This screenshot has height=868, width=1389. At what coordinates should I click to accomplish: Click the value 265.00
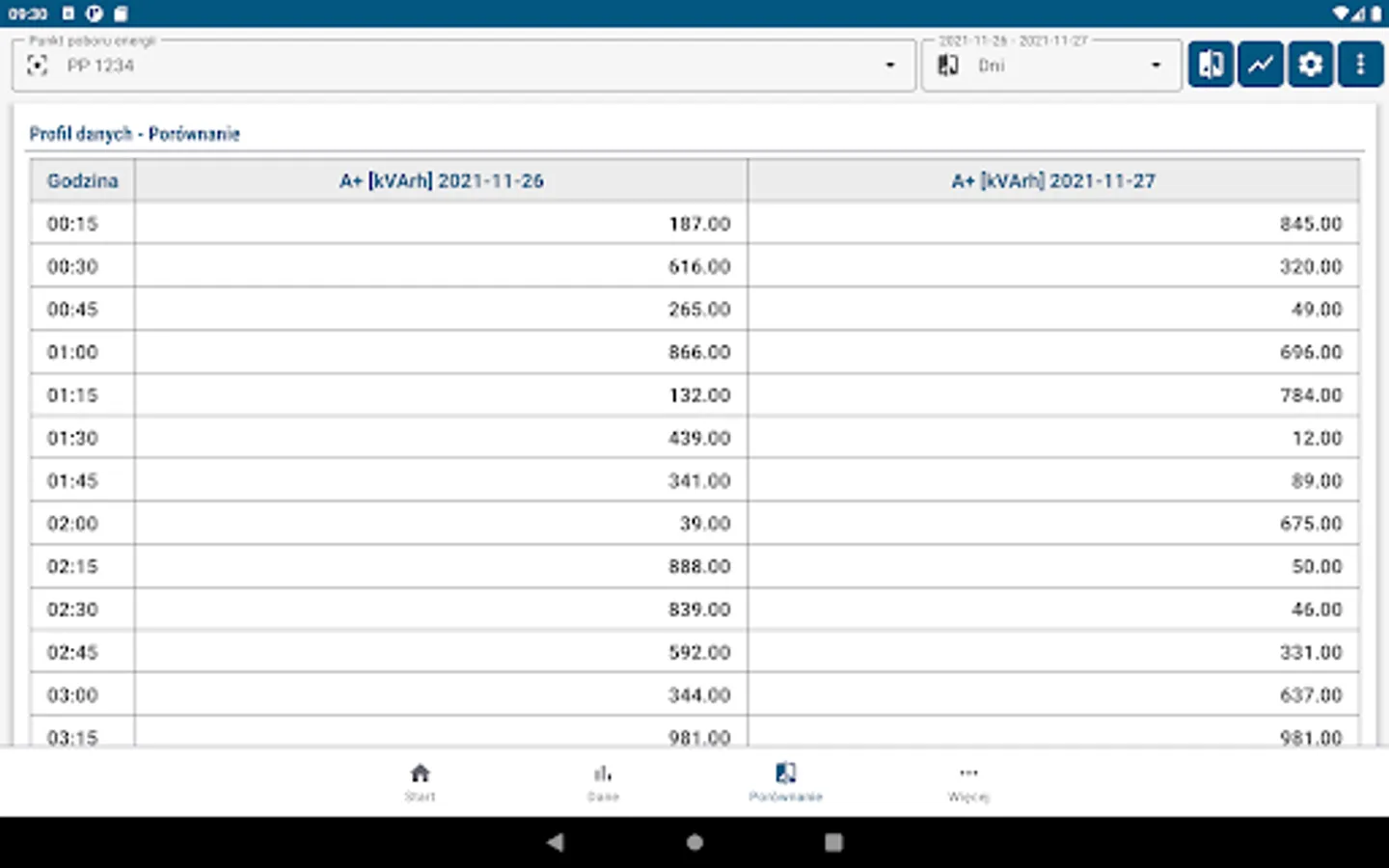point(699,310)
